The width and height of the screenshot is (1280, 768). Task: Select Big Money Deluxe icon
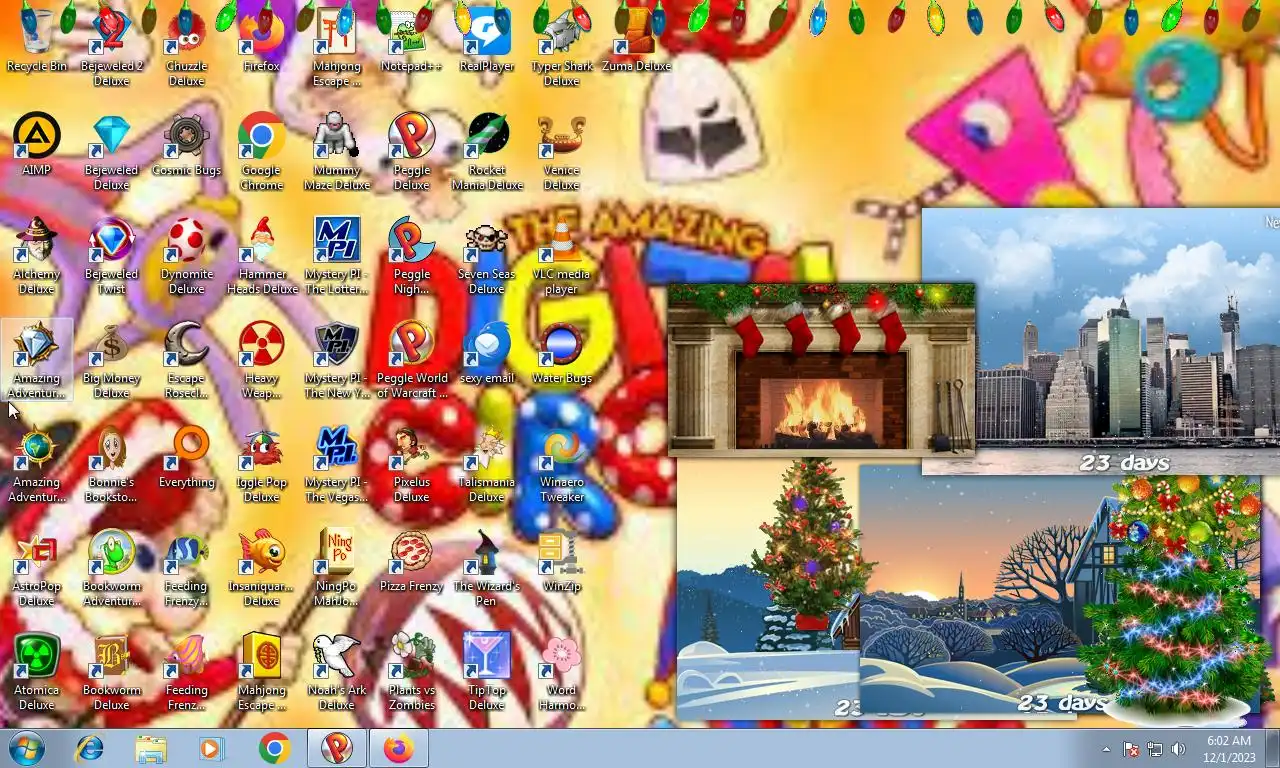point(112,359)
